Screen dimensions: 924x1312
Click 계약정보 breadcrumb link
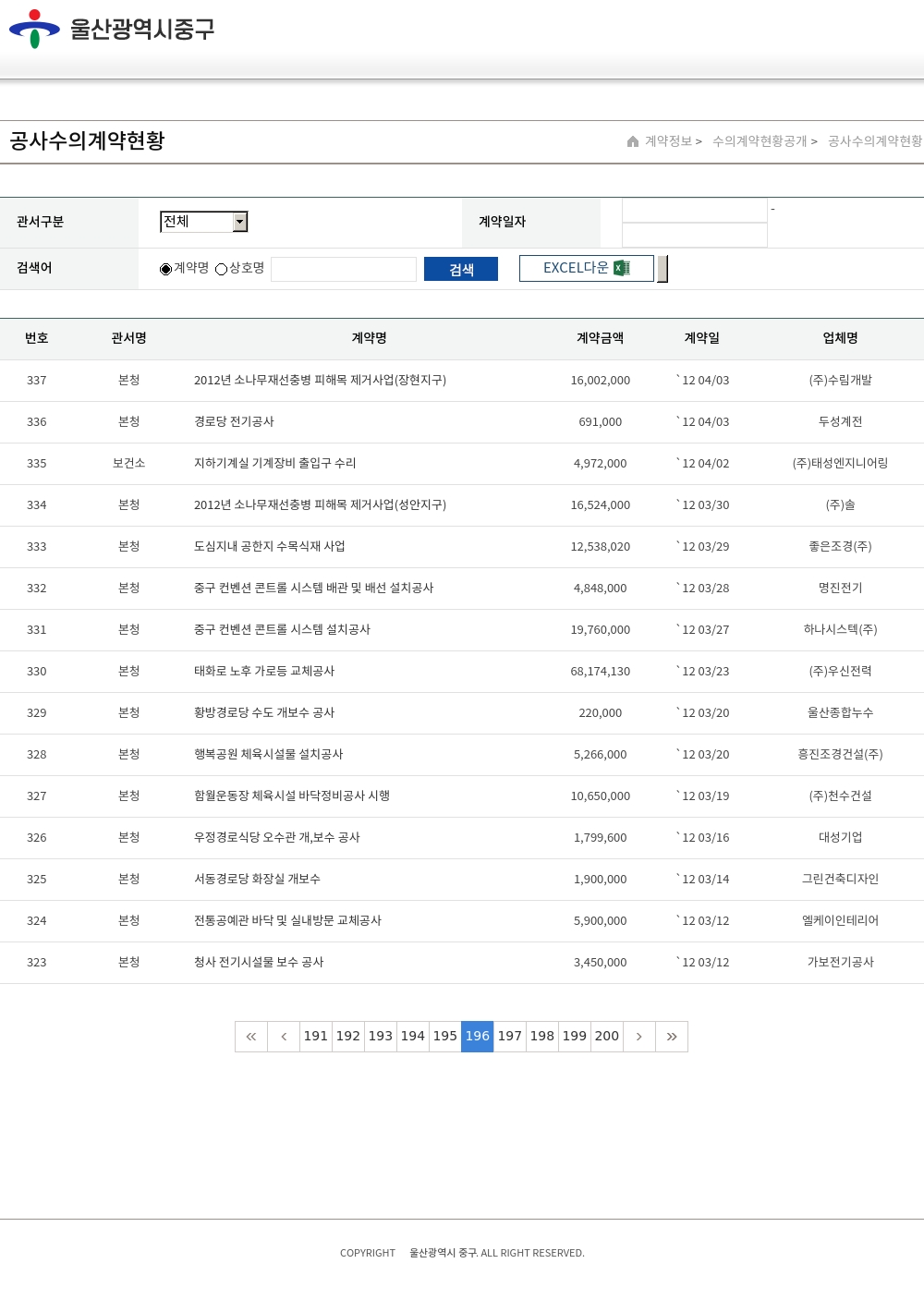coord(668,141)
